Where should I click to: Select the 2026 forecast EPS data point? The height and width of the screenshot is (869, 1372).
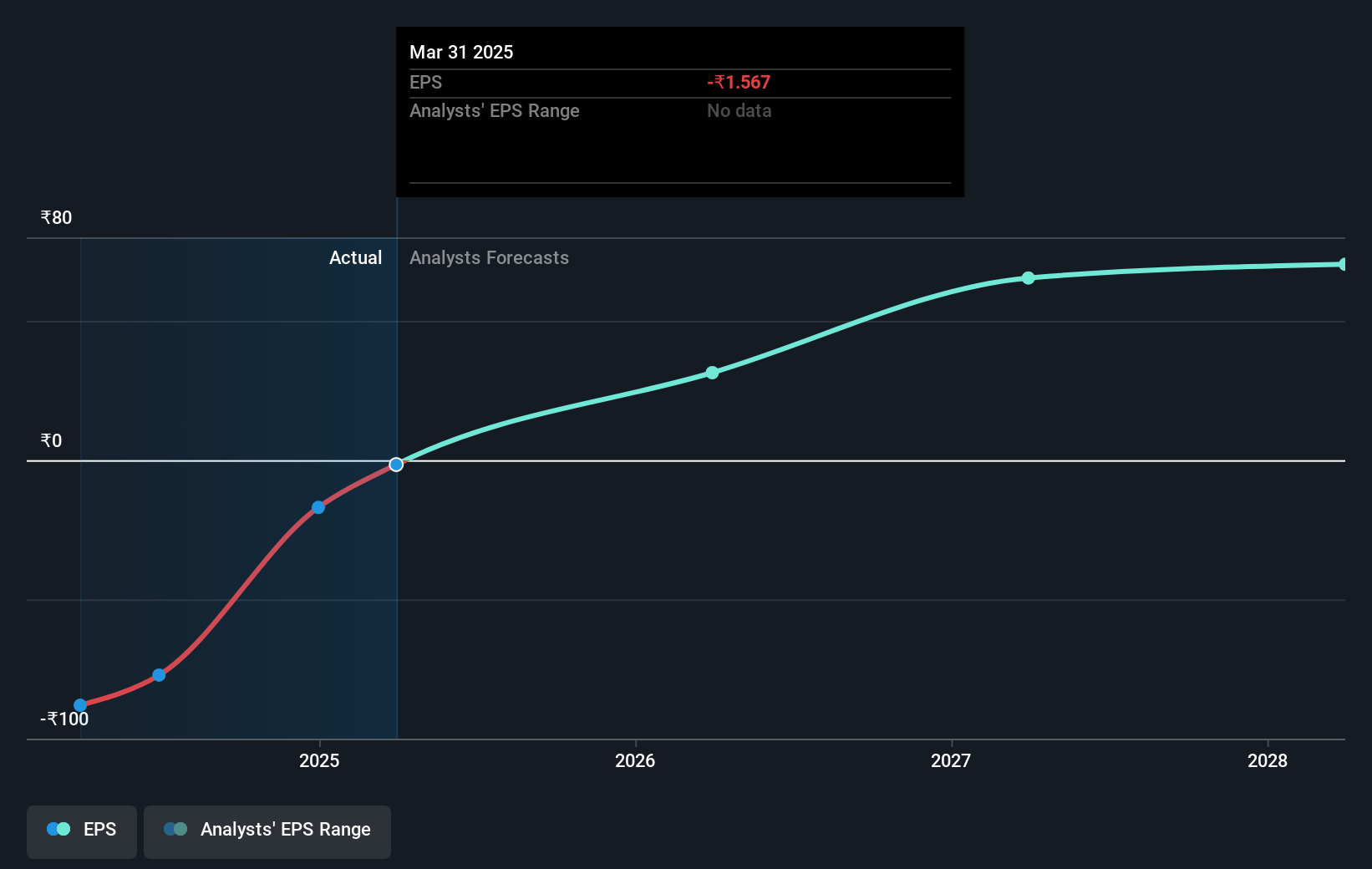pyautogui.click(x=712, y=373)
